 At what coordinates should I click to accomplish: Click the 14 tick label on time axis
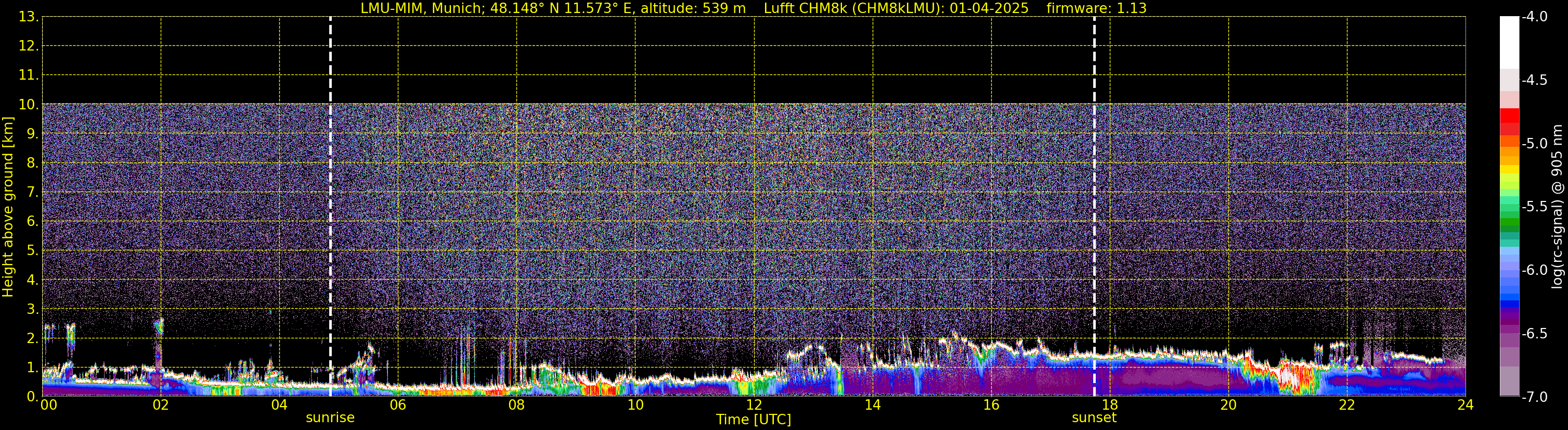[873, 405]
